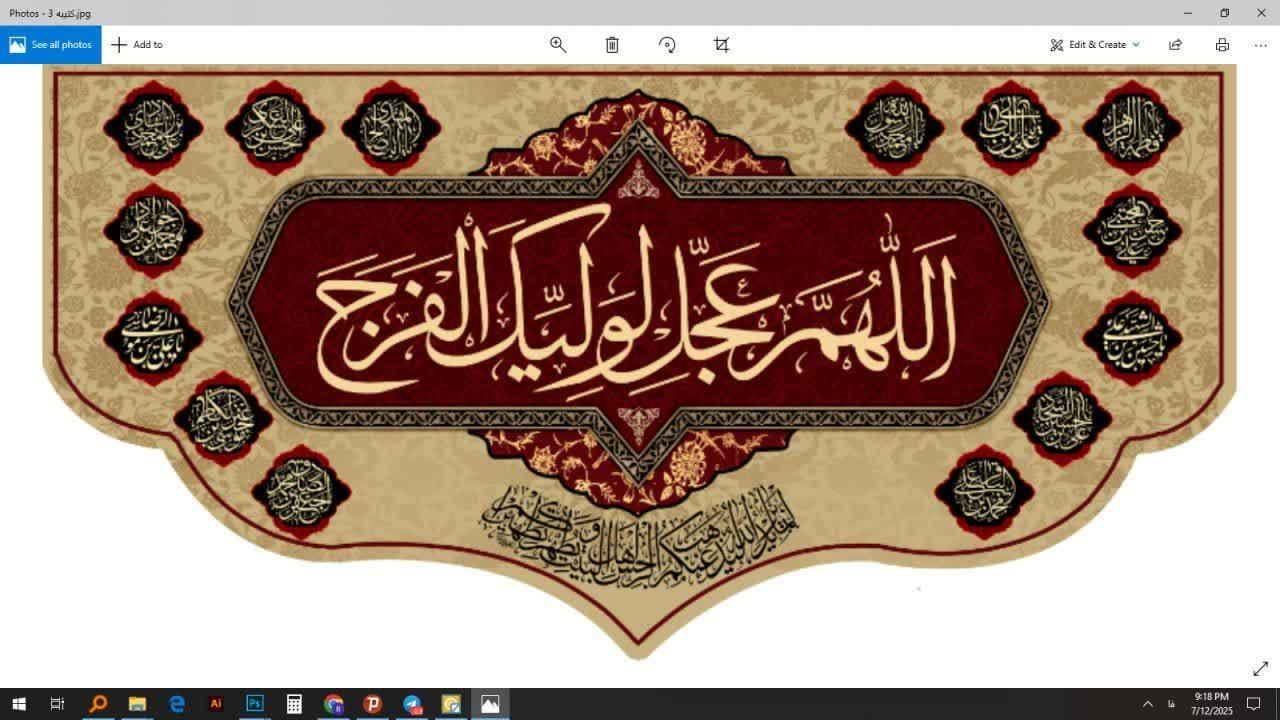
Task: Enter full screen with the diagonal arrows icon
Action: pos(1260,669)
